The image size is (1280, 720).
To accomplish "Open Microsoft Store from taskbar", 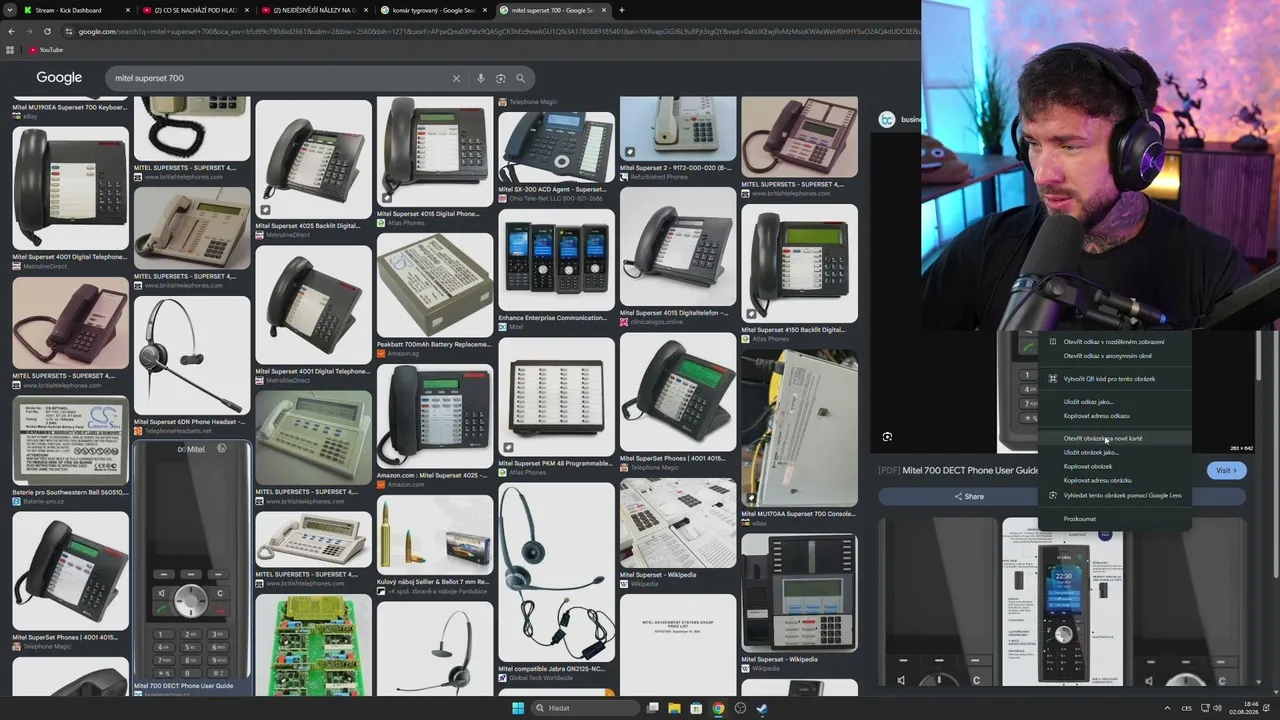I will [696, 708].
